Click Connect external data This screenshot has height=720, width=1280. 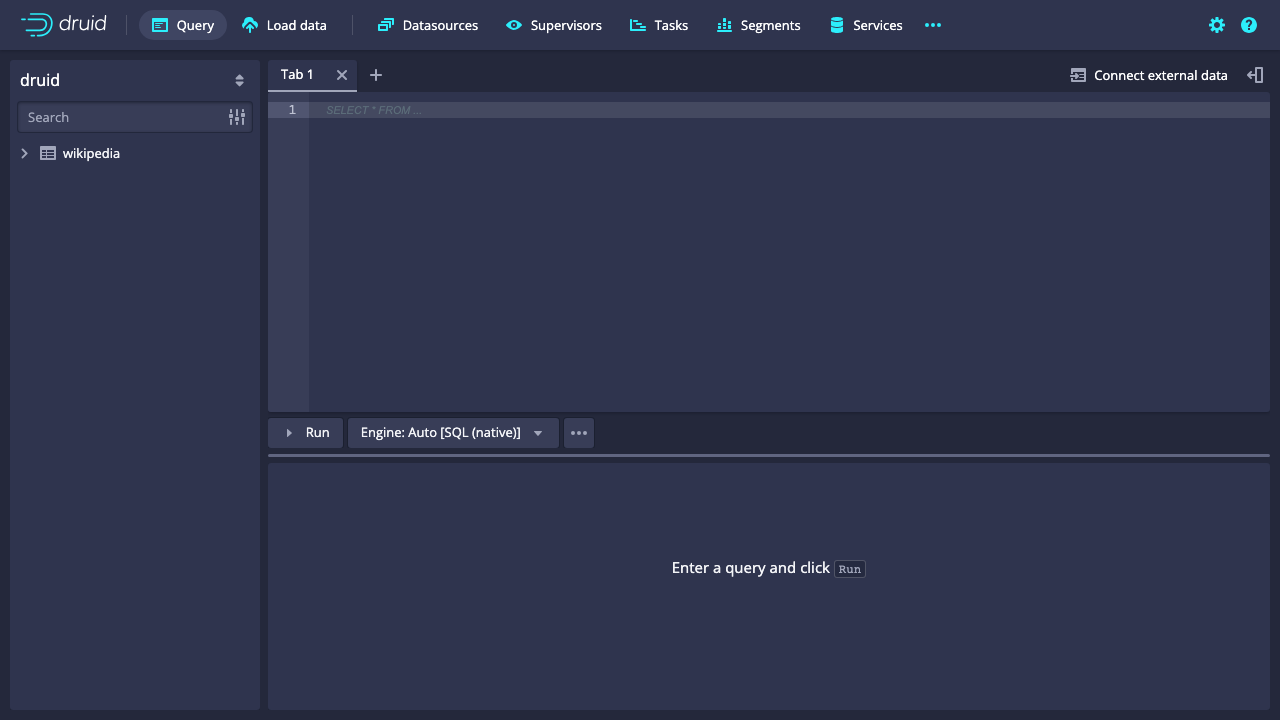(1149, 75)
